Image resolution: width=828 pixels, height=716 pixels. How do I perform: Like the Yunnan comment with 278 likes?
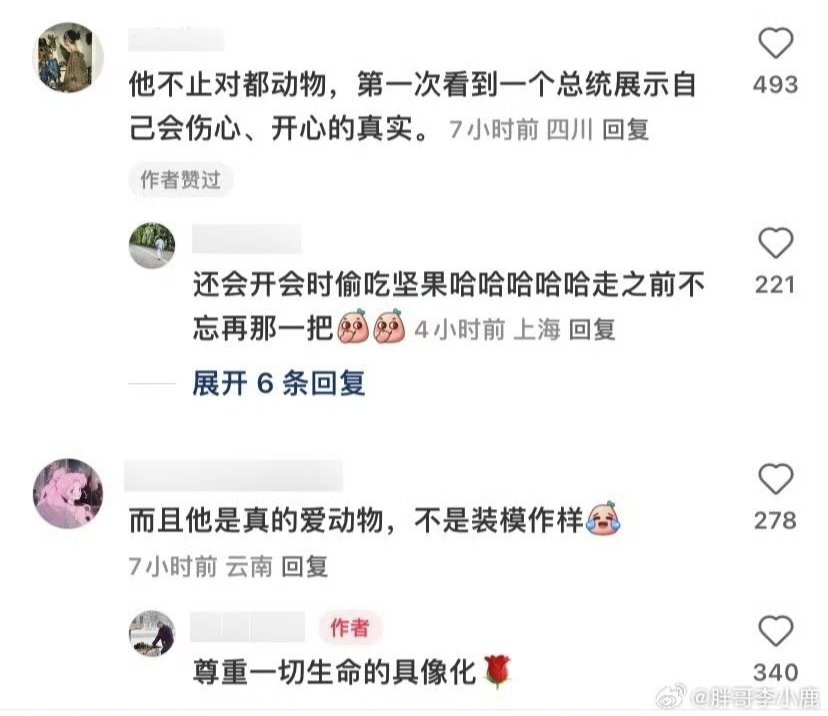click(776, 479)
